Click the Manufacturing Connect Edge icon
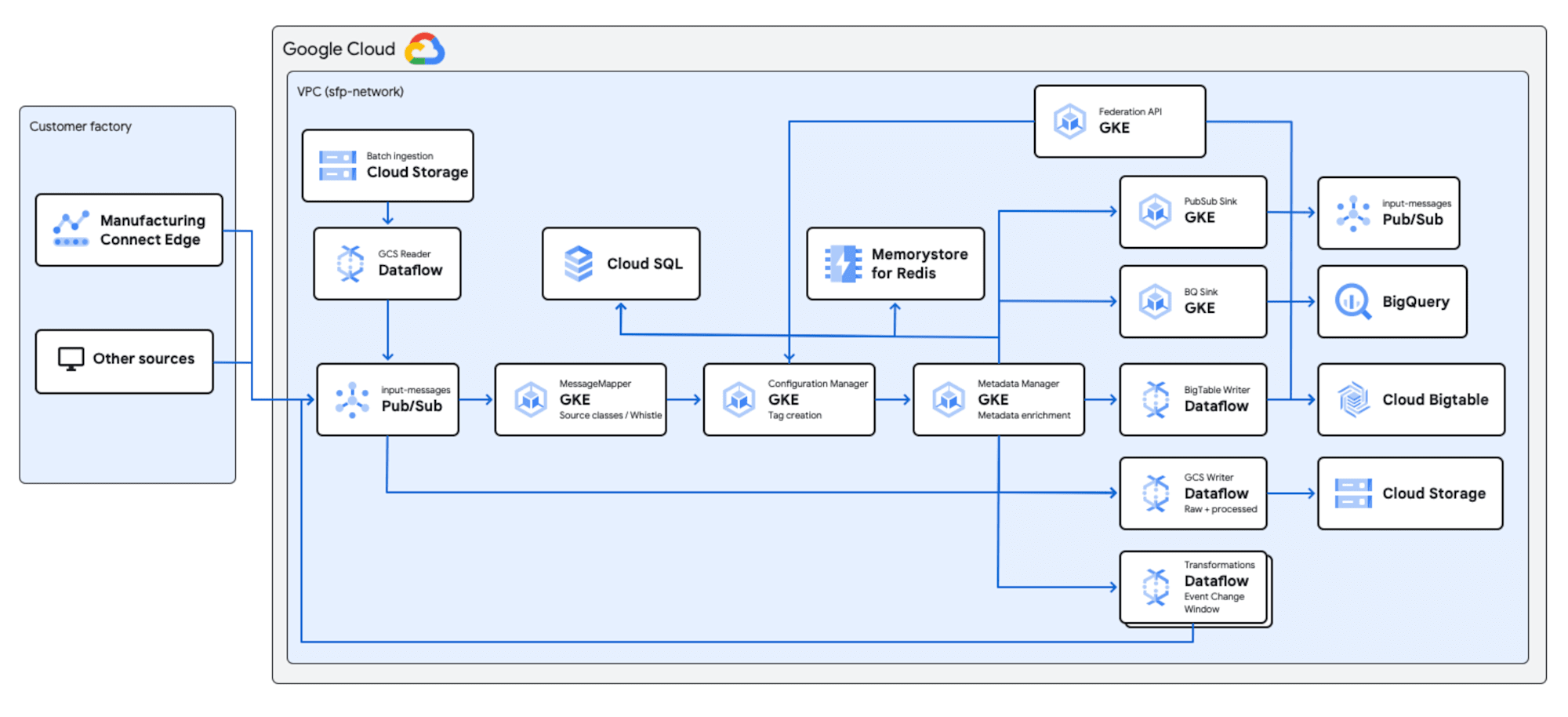The width and height of the screenshot is (1568, 717). click(x=71, y=228)
